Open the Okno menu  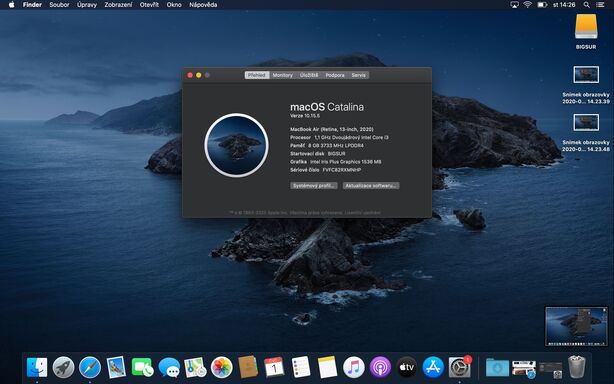pos(174,5)
